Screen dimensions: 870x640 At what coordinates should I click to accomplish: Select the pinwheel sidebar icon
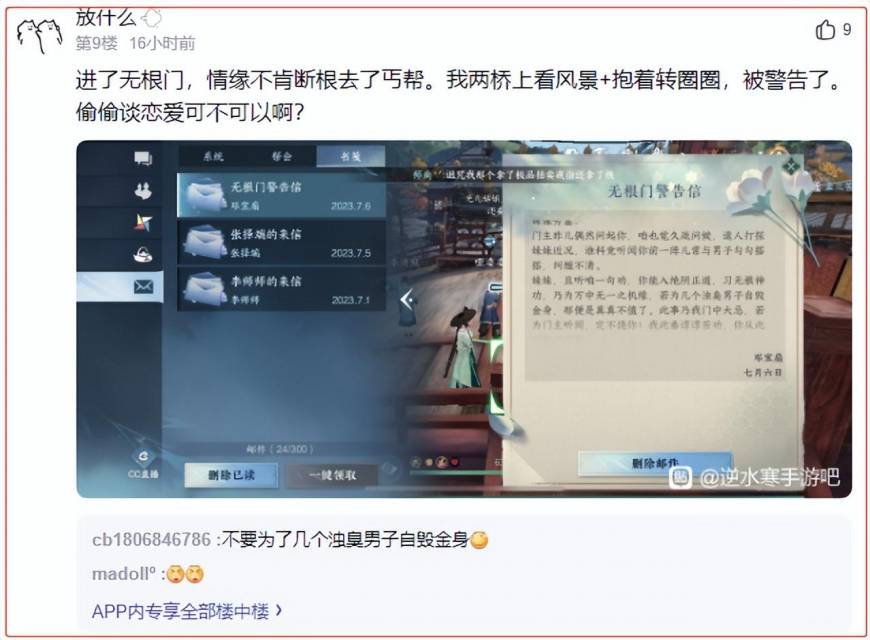[143, 223]
